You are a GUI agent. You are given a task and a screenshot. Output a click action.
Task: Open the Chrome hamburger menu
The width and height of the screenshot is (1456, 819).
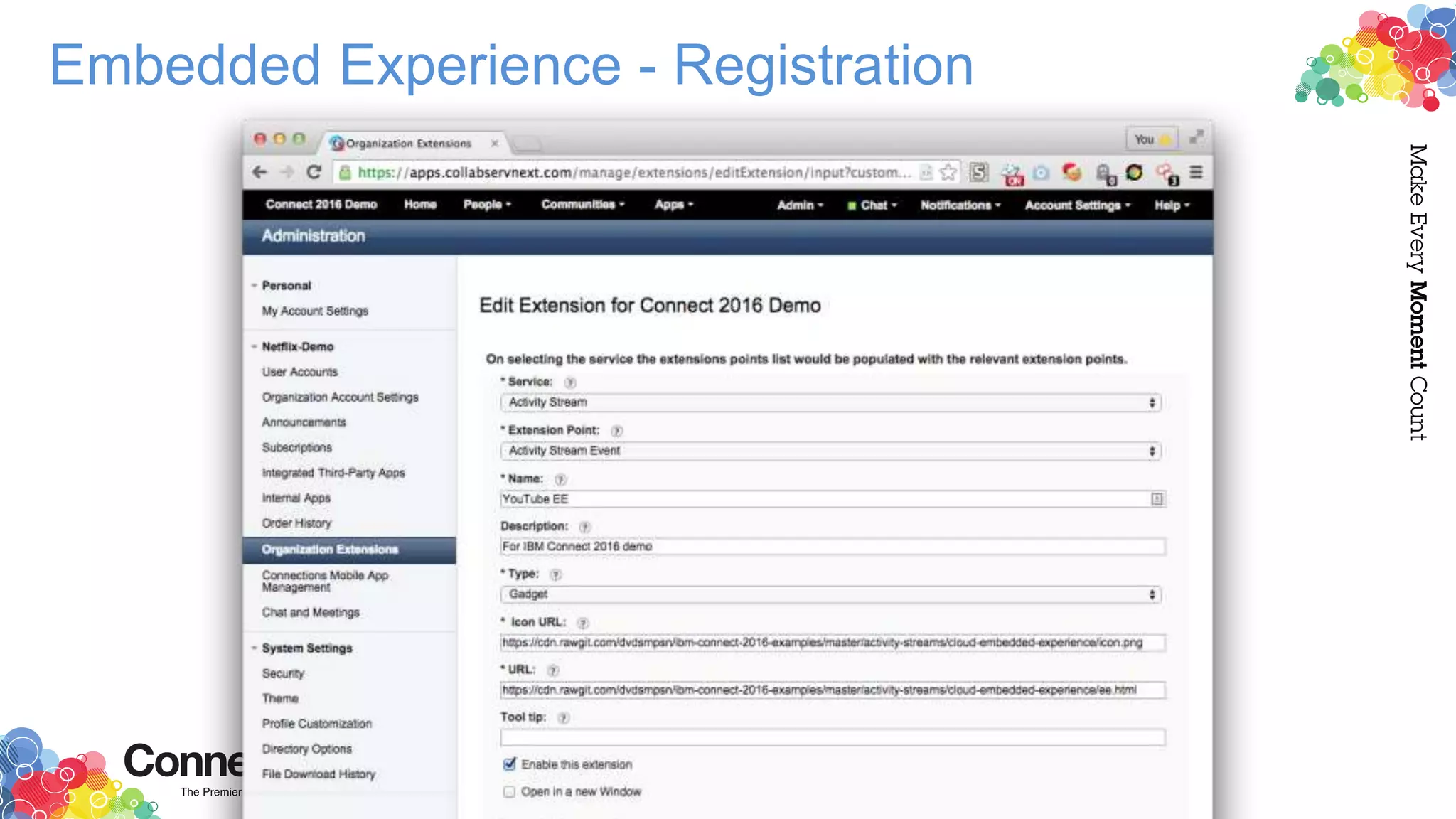pos(1197,172)
